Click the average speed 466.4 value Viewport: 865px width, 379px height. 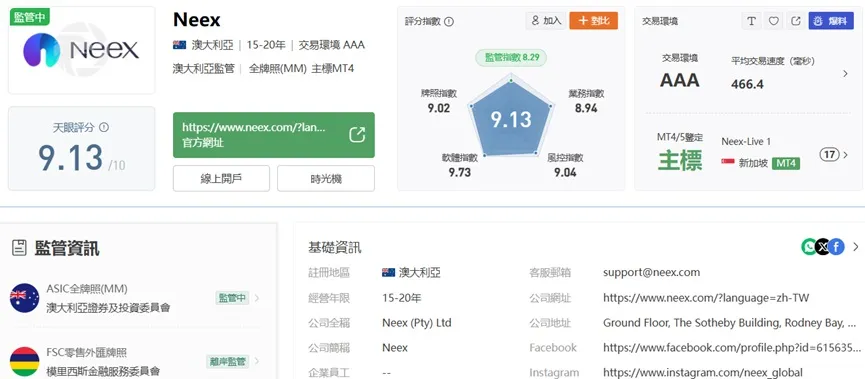(747, 84)
